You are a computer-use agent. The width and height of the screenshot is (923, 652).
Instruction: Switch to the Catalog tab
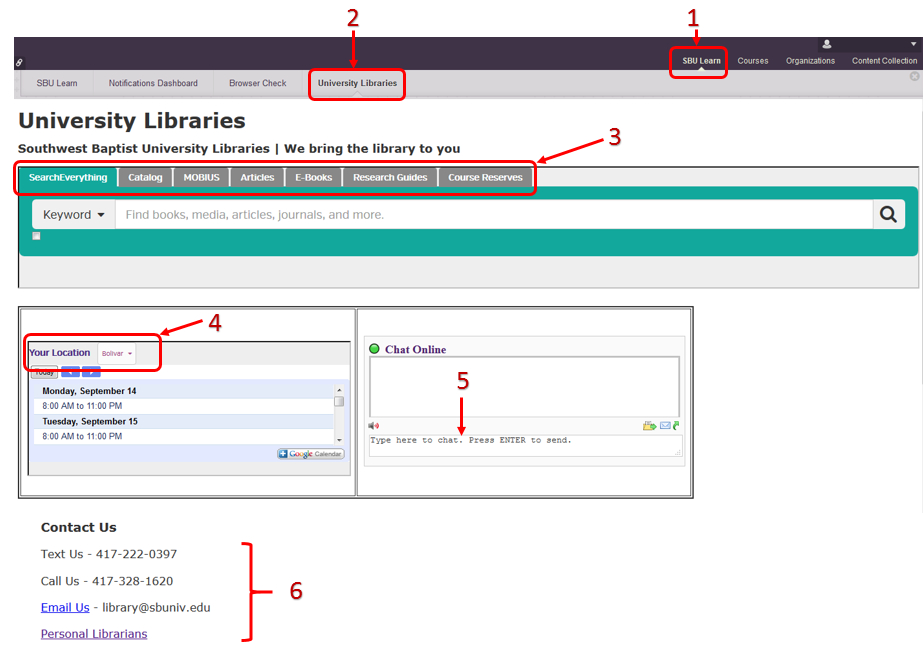tap(145, 177)
